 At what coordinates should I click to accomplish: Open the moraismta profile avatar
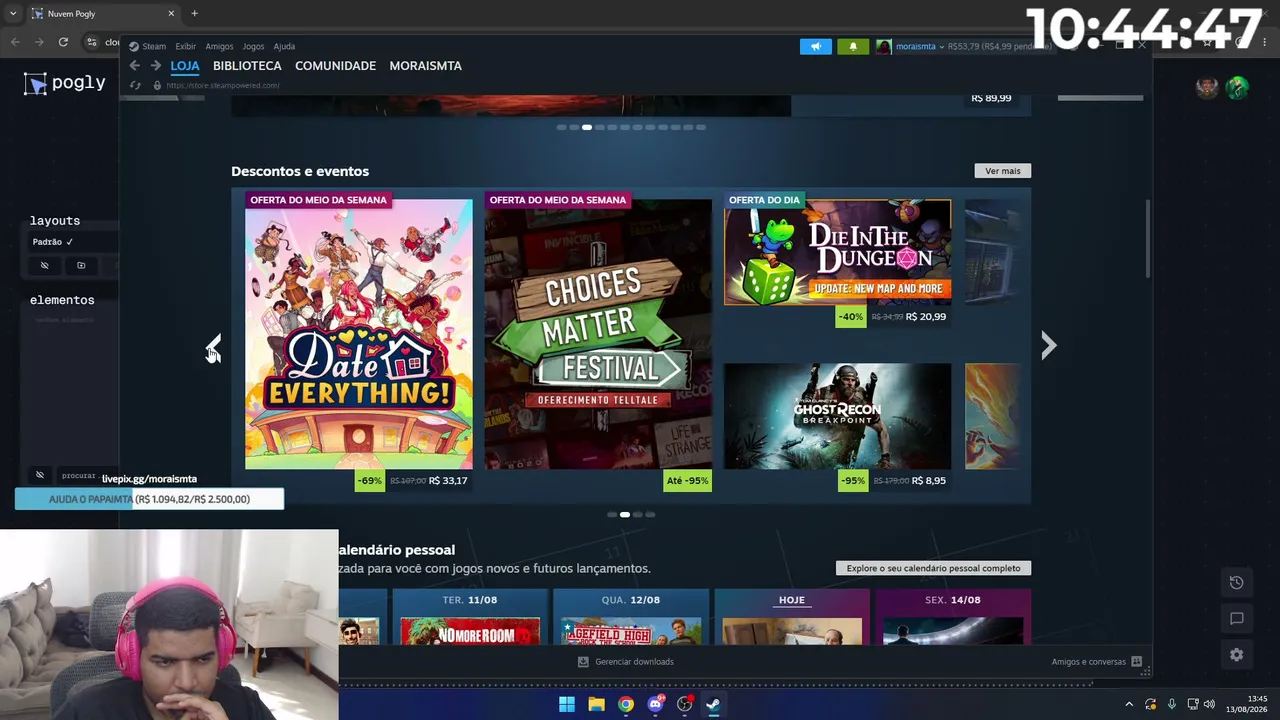[x=883, y=46]
